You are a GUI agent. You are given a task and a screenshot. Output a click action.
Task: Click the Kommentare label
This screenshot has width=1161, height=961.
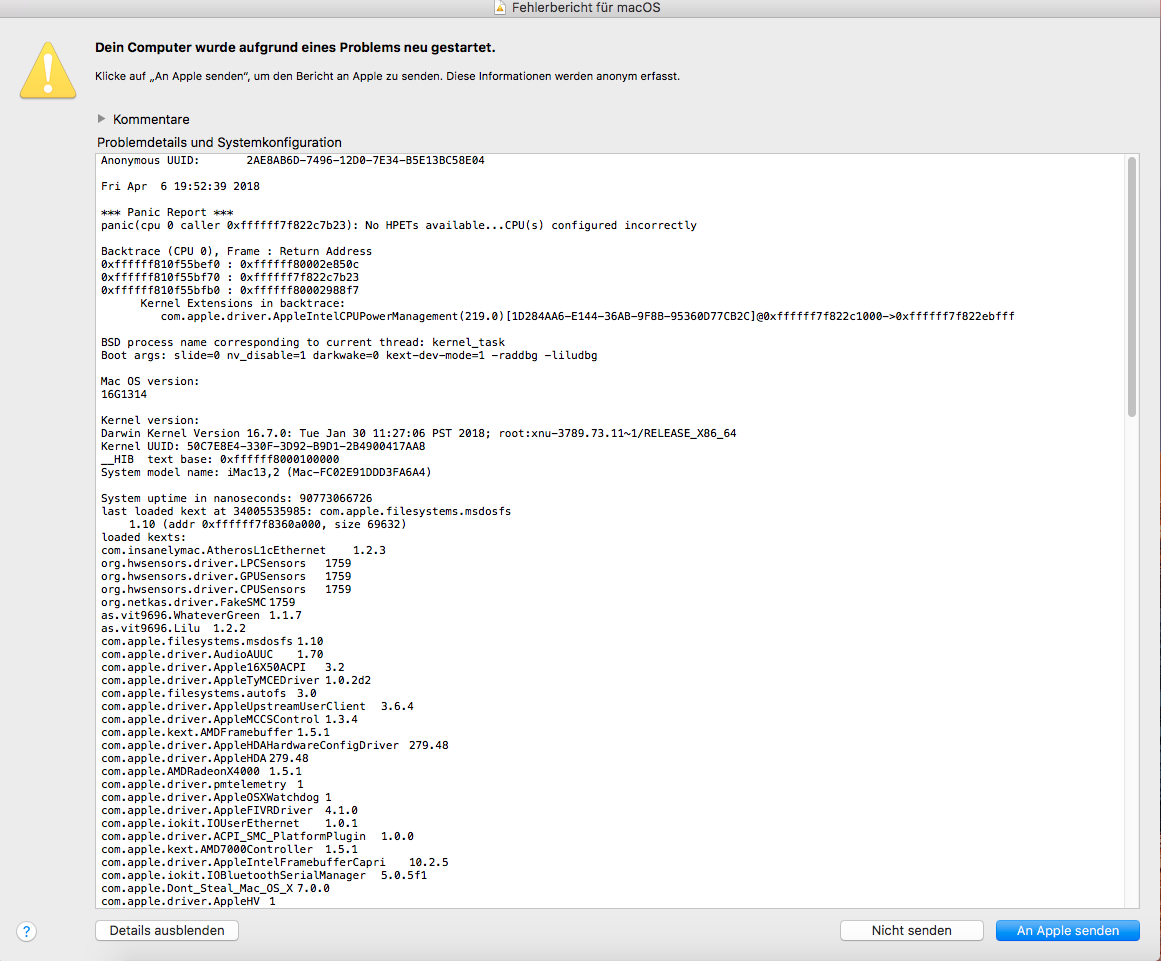[151, 119]
